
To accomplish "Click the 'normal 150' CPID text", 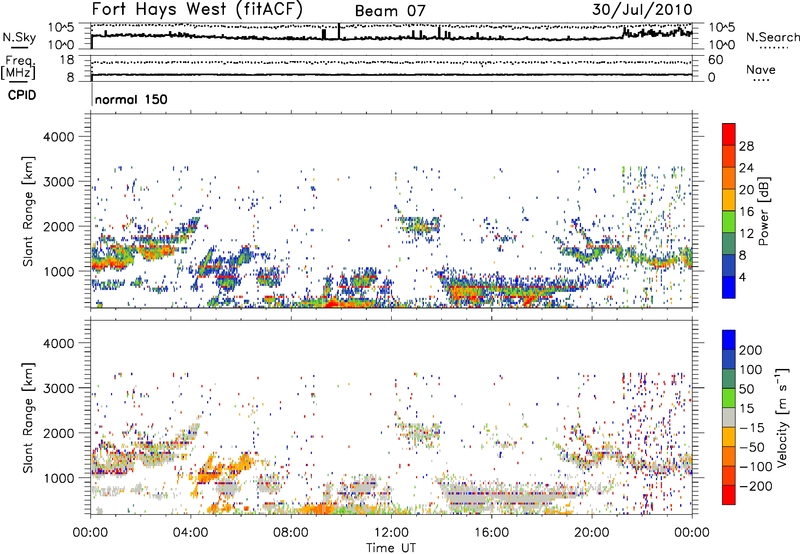I will pyautogui.click(x=131, y=99).
